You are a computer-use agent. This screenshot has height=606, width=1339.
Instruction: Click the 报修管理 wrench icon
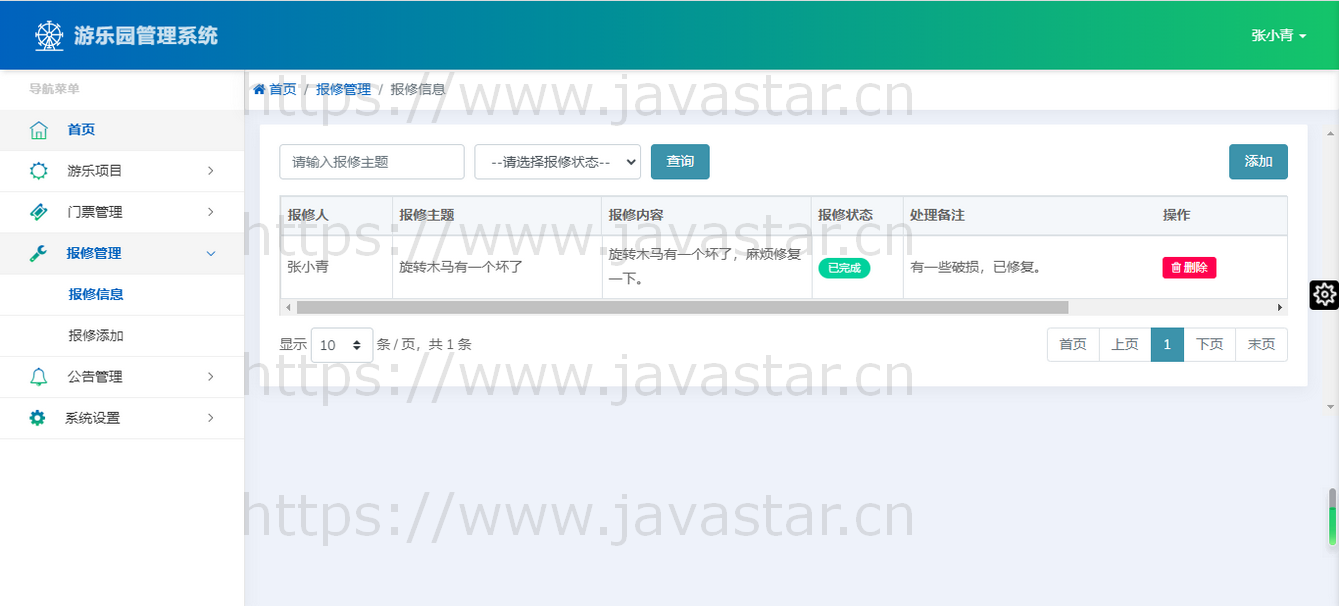[38, 253]
